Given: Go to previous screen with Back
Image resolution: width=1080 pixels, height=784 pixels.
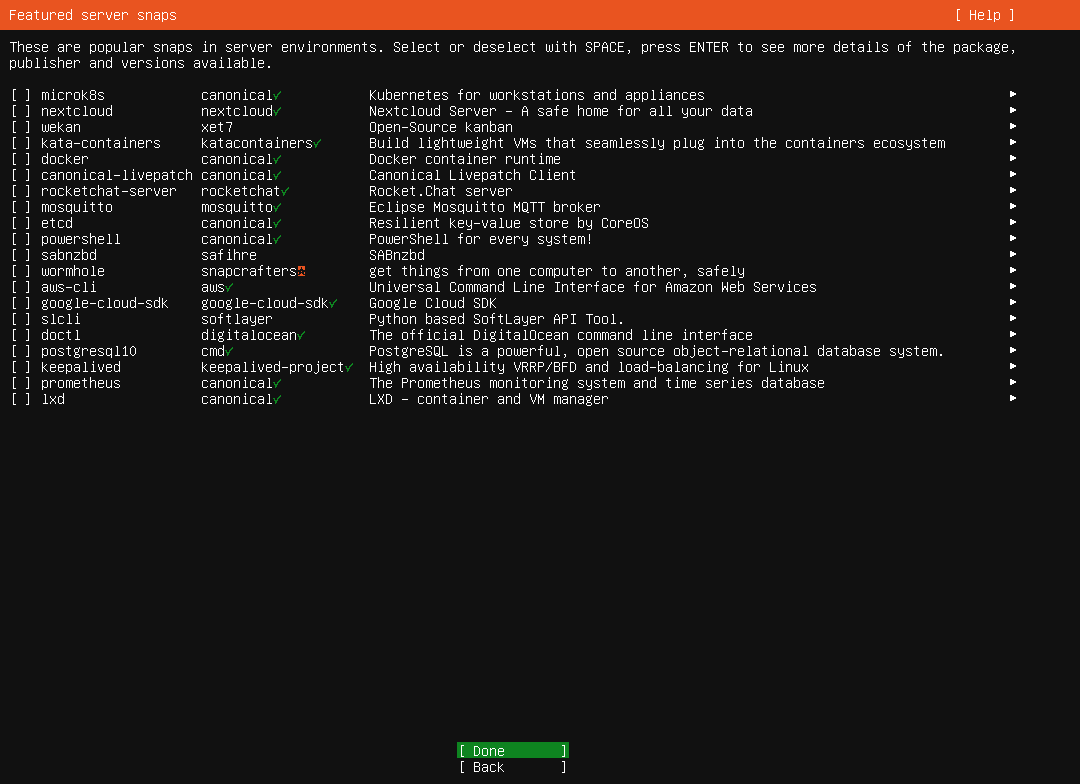Looking at the screenshot, I should tap(512, 767).
